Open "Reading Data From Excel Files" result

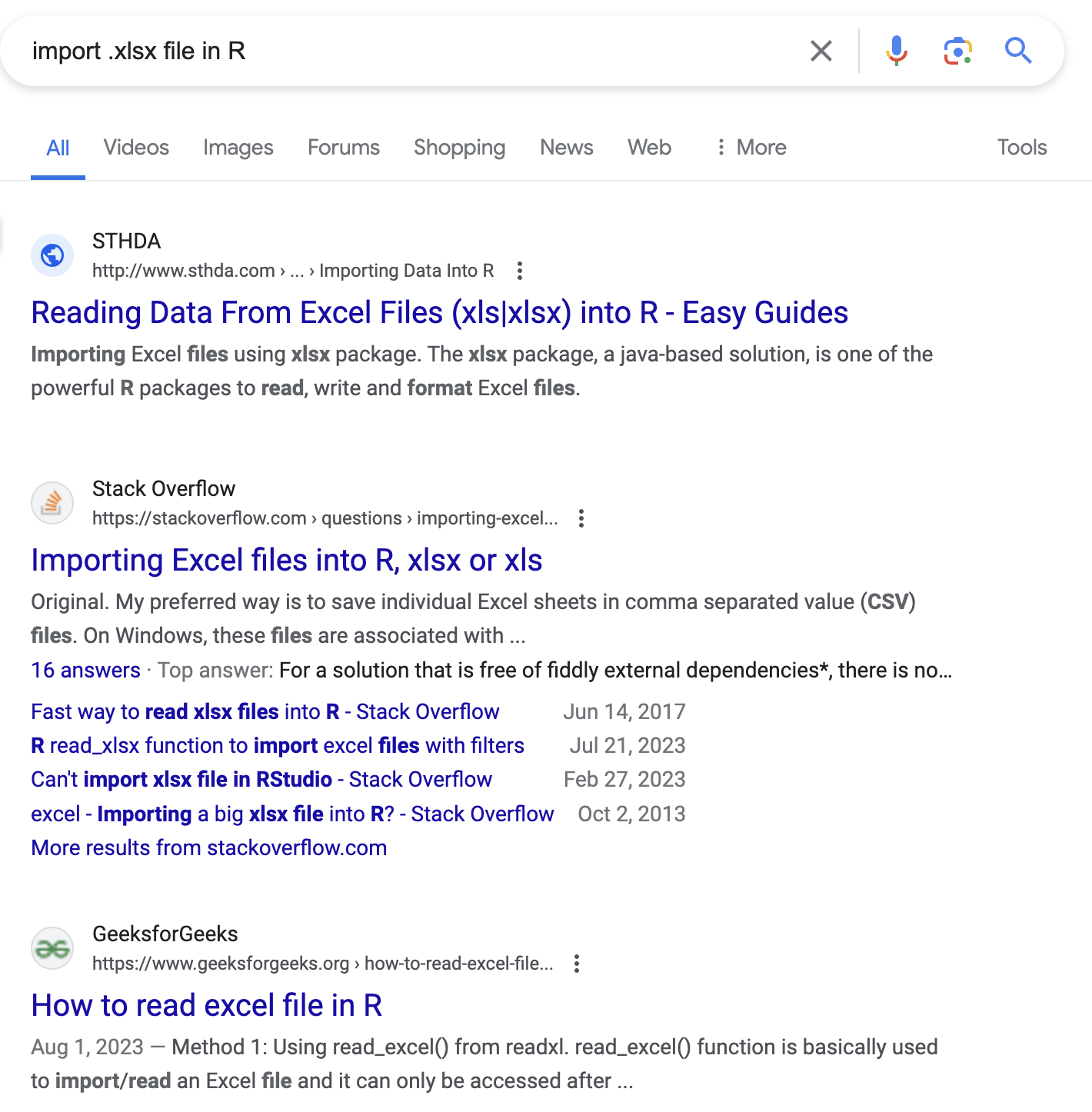[x=439, y=313]
